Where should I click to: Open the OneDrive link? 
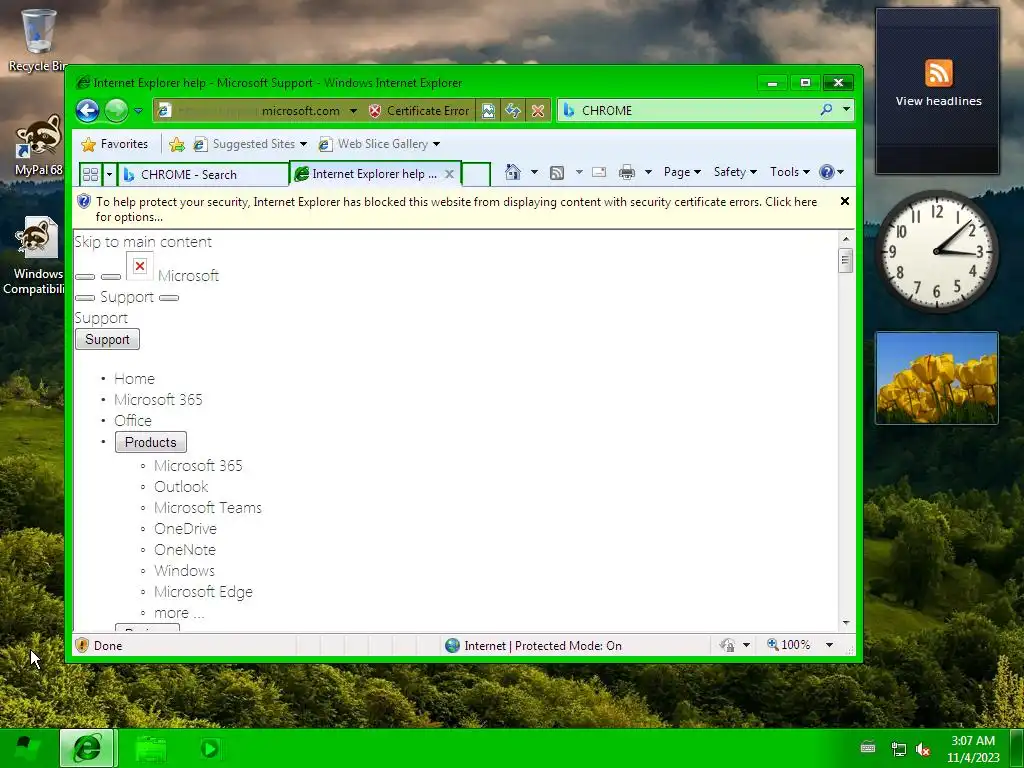185,528
